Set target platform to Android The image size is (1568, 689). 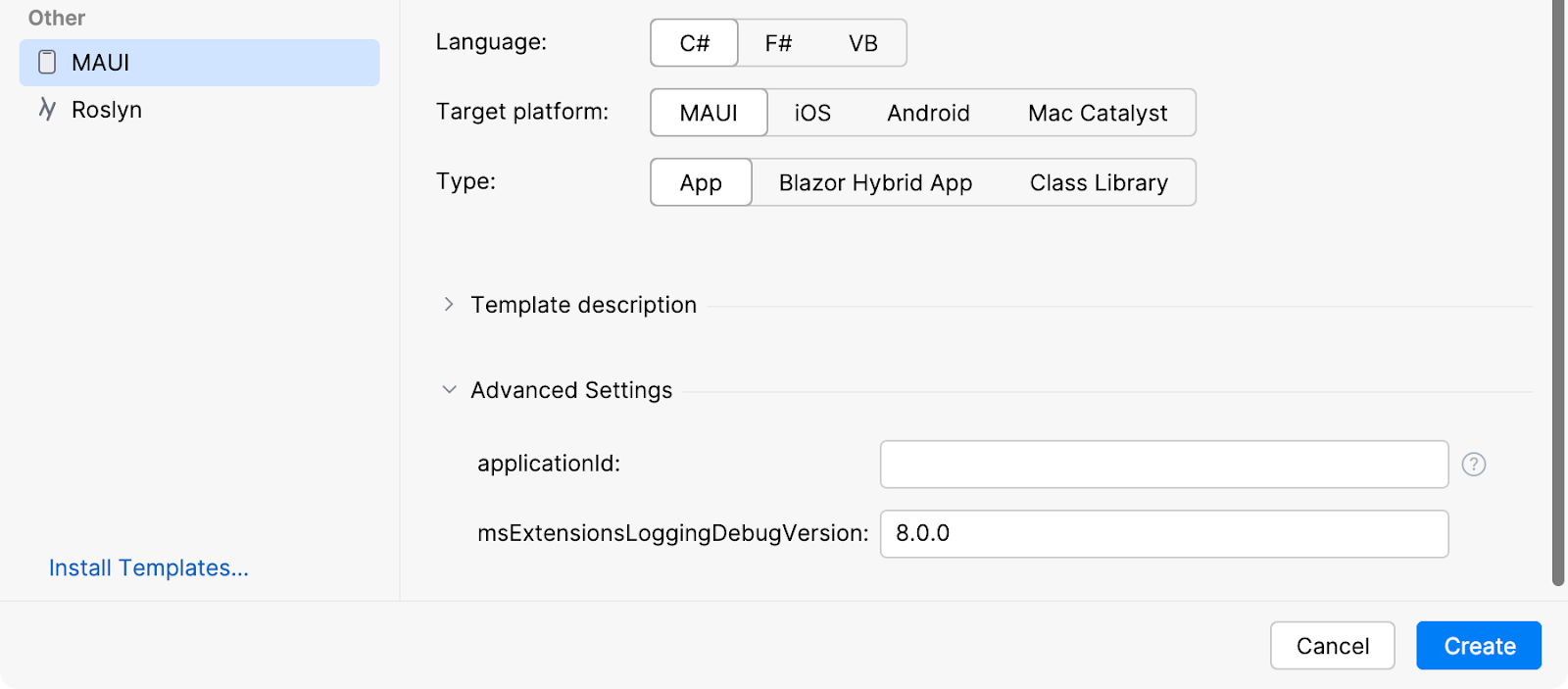(x=927, y=113)
